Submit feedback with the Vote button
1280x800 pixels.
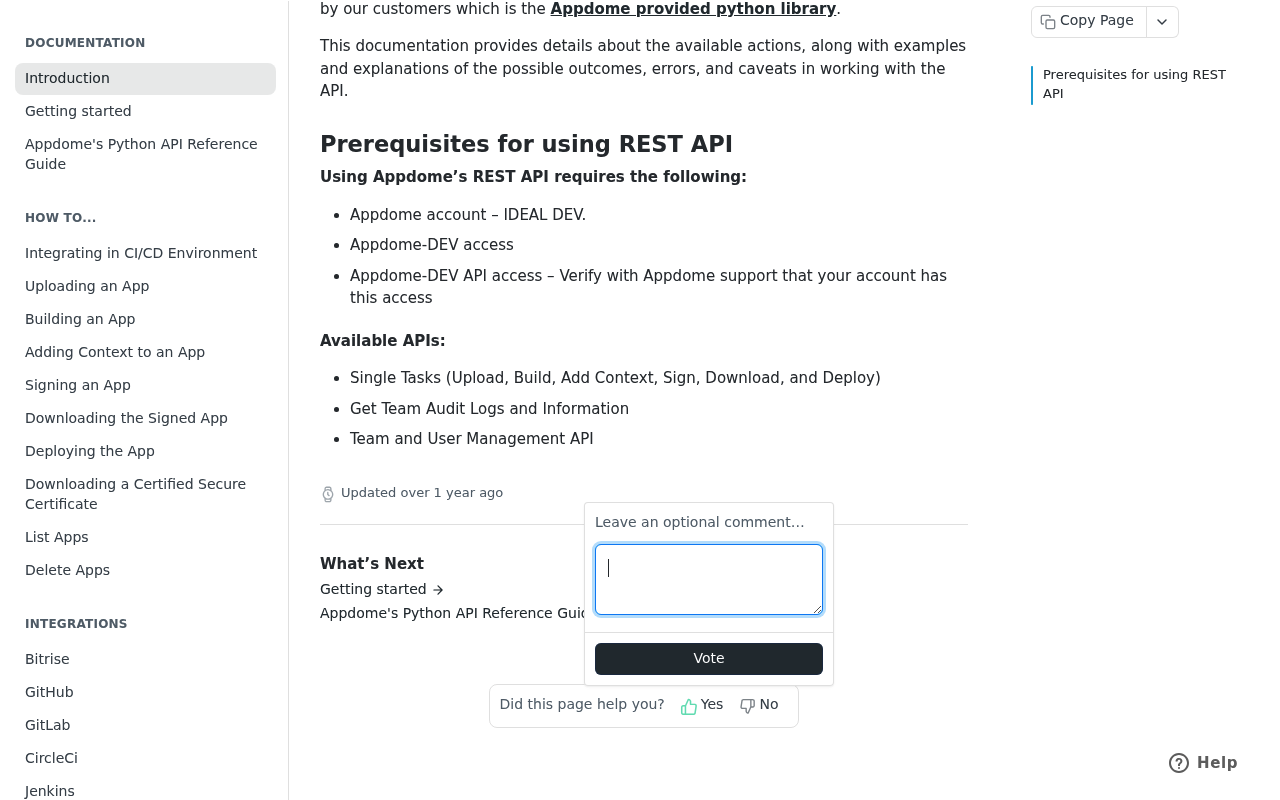(709, 659)
